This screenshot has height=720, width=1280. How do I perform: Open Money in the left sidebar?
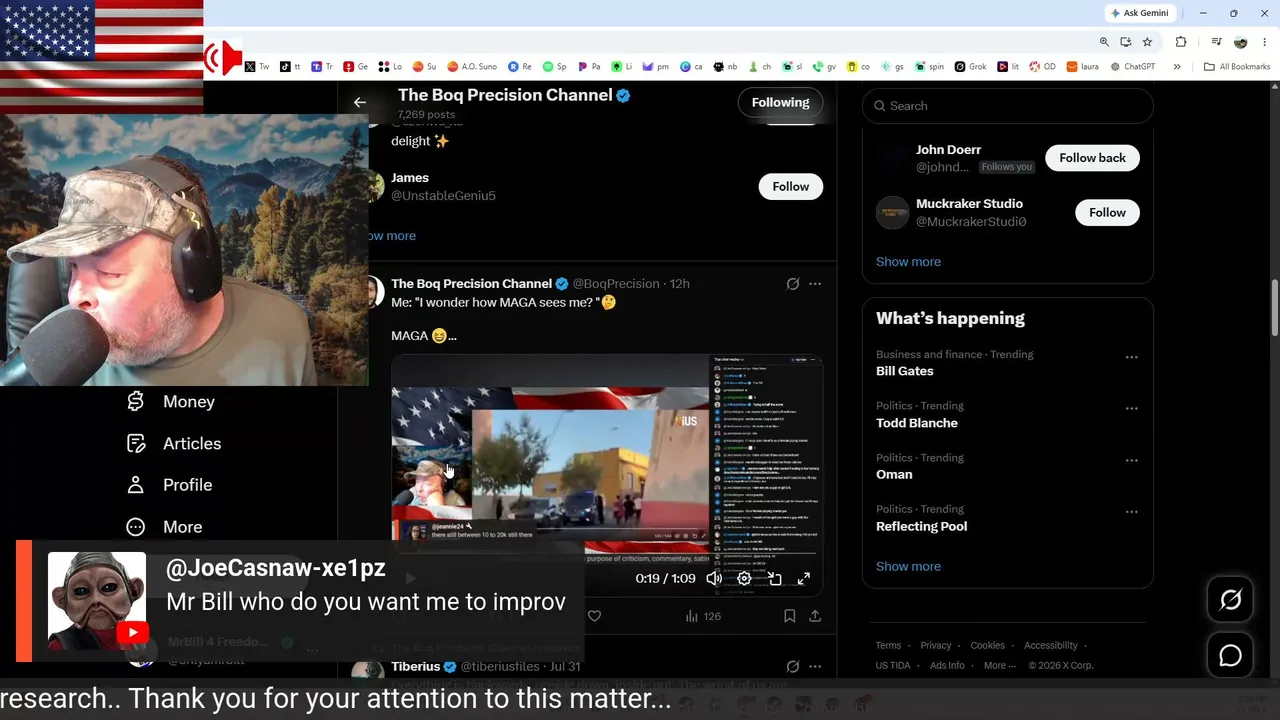tap(171, 401)
